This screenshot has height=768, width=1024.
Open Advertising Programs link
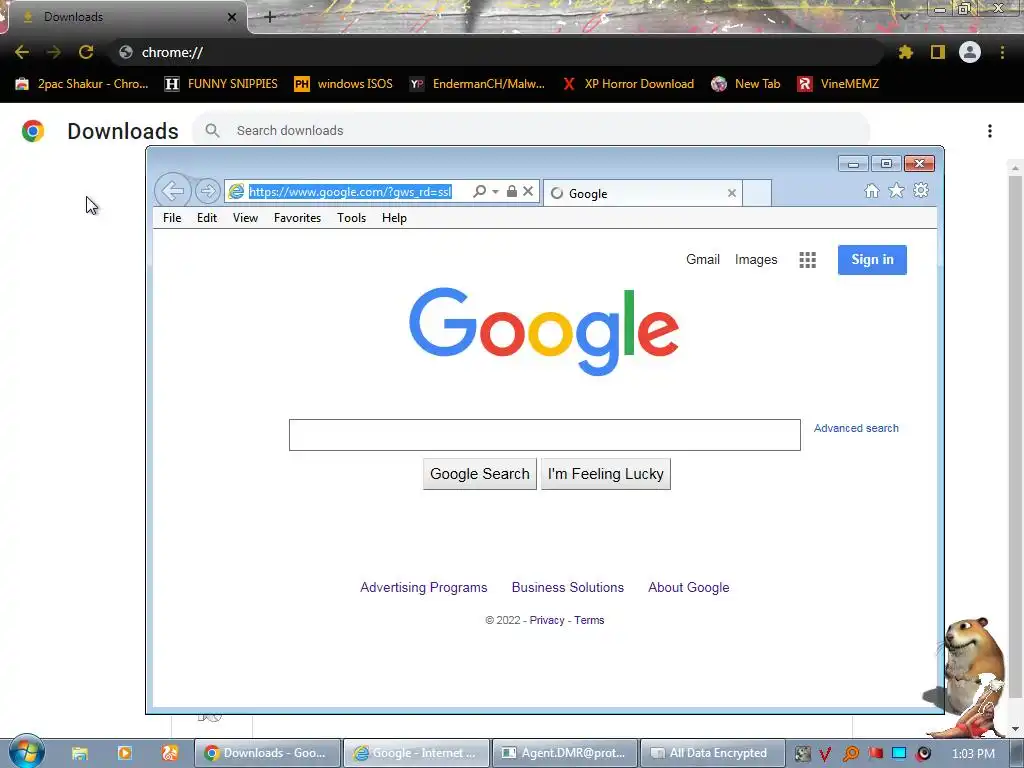424,588
